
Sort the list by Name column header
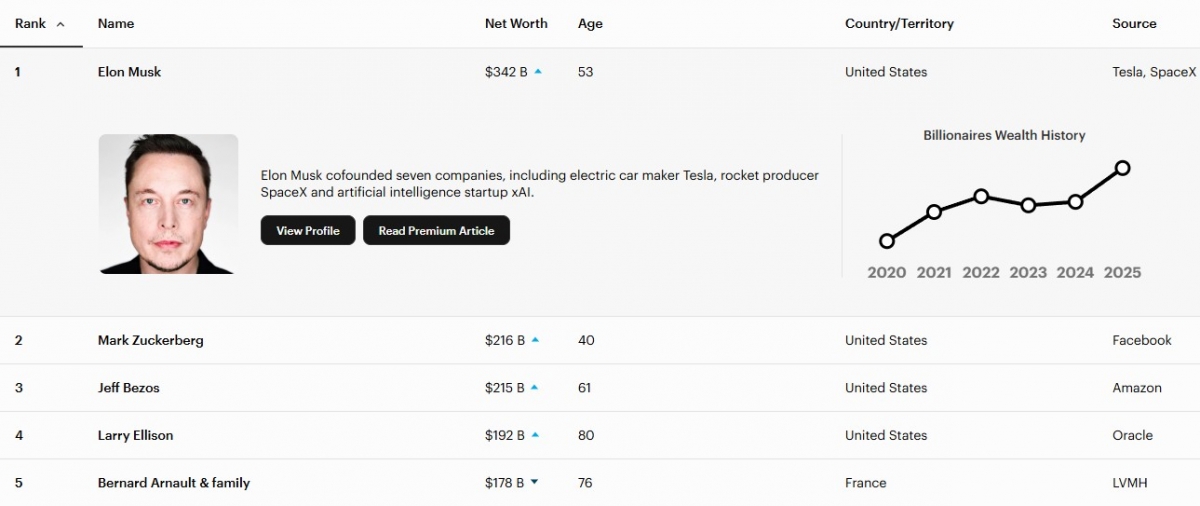click(x=116, y=24)
